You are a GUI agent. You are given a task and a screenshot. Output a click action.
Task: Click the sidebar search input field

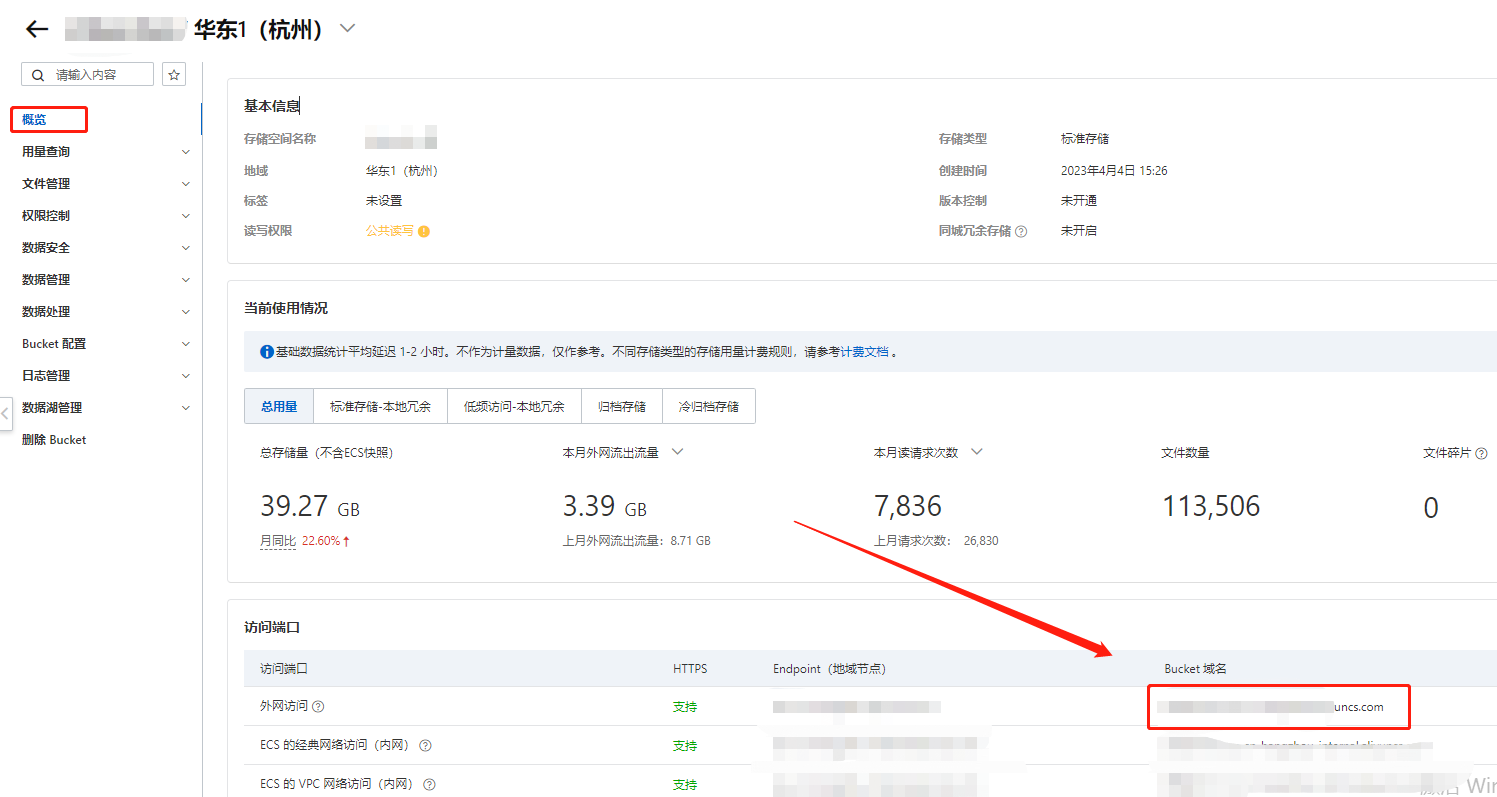click(x=100, y=75)
